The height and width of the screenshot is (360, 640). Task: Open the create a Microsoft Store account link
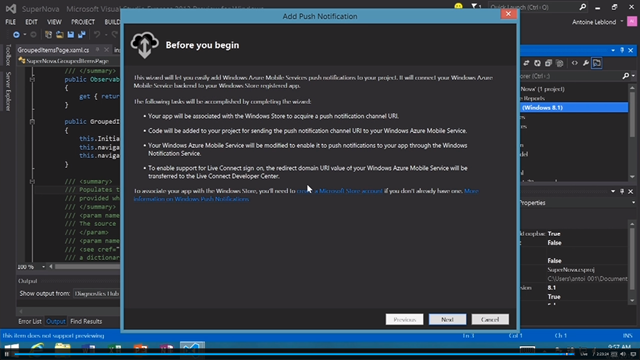click(x=340, y=191)
